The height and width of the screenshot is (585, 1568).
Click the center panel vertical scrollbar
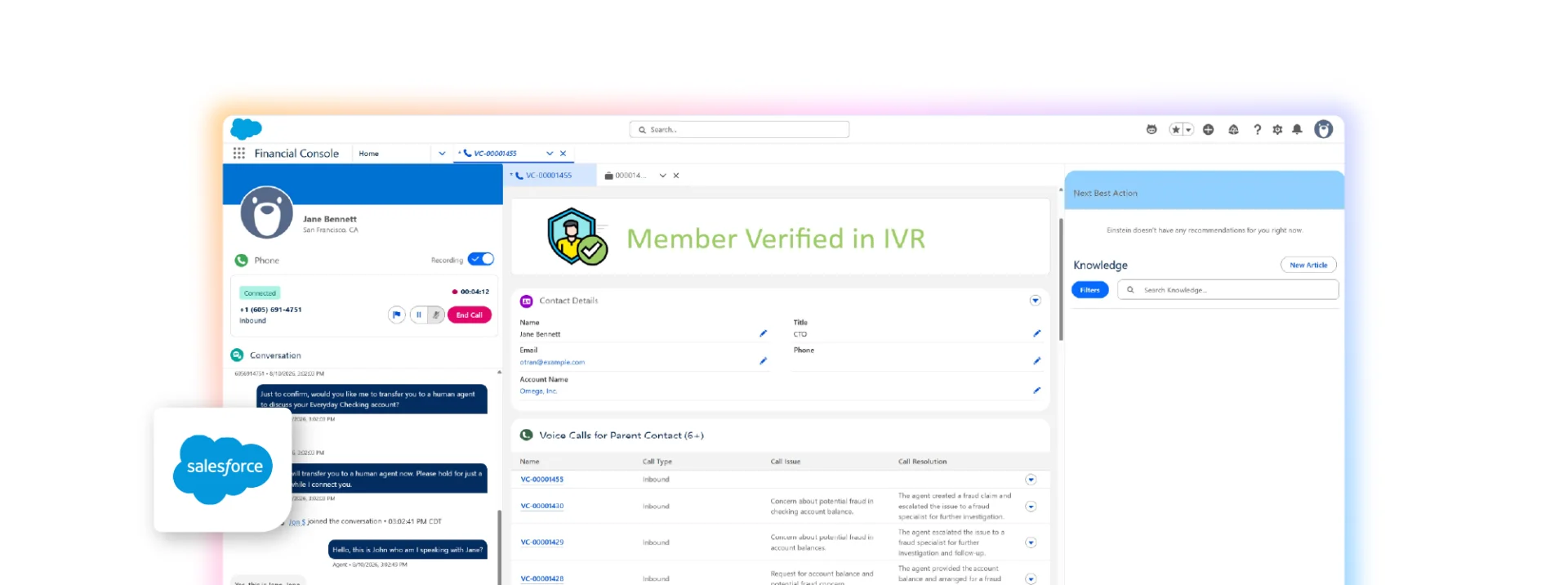point(1061,279)
